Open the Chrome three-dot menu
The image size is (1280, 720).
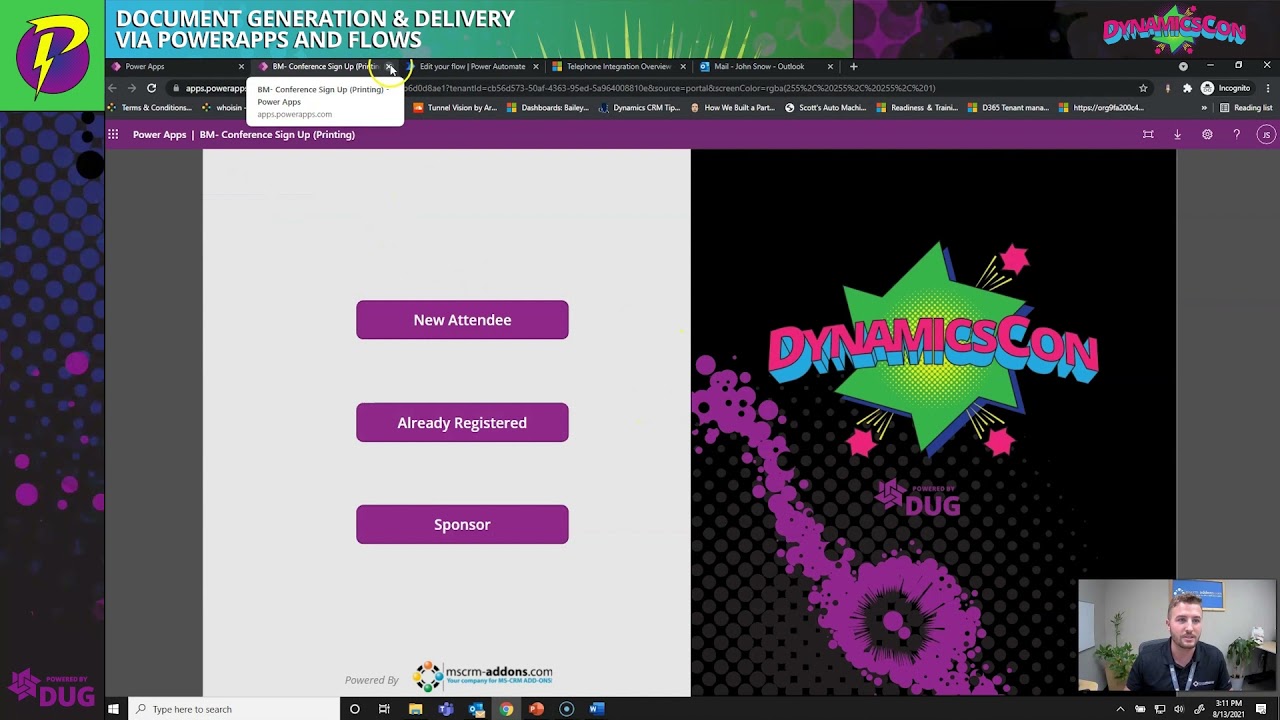tap(1267, 88)
